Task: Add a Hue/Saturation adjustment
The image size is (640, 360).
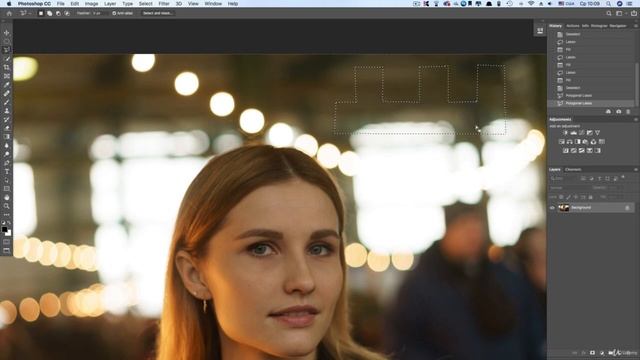Action: (562, 142)
